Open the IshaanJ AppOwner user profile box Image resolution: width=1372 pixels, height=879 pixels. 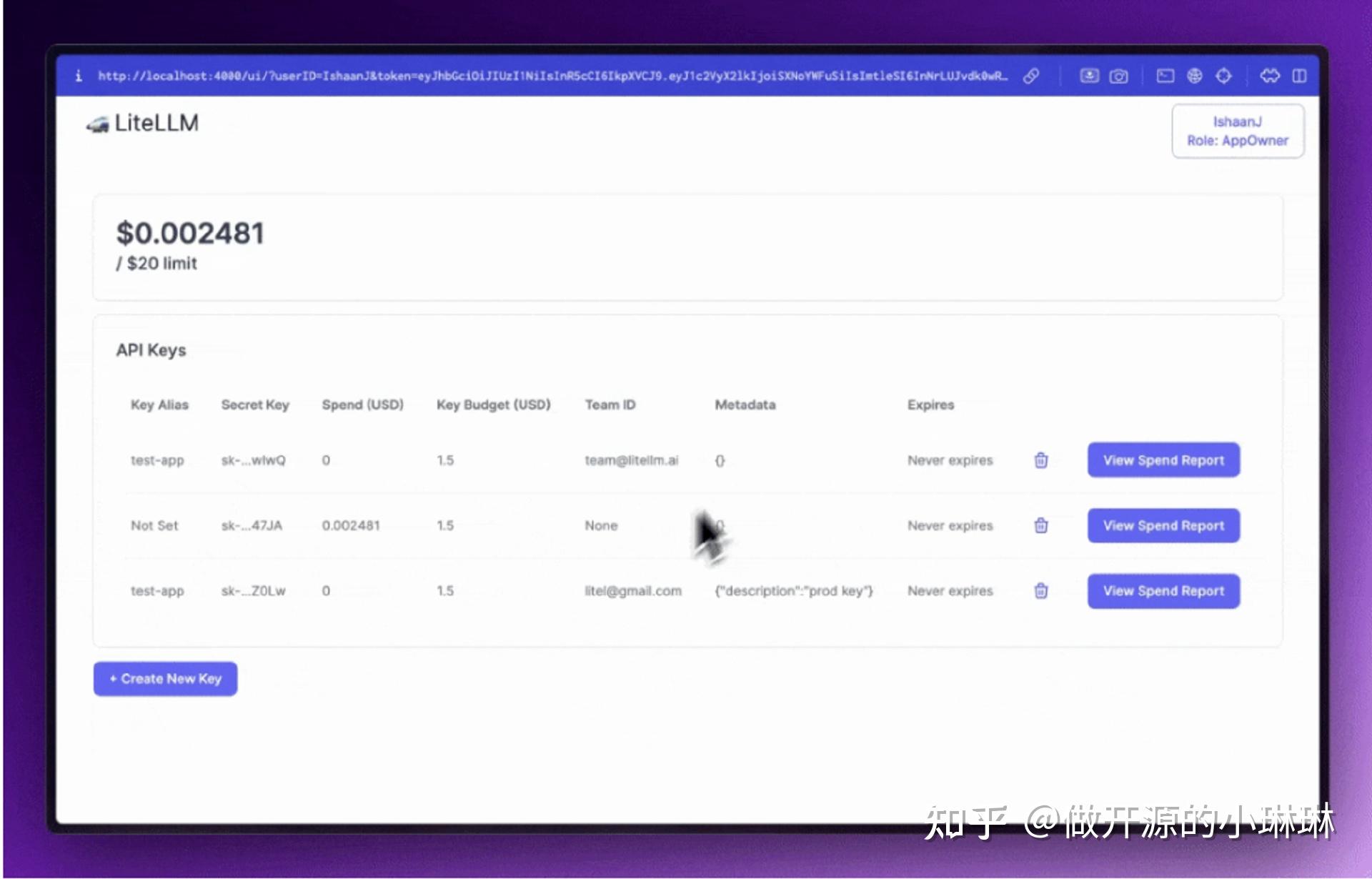tap(1237, 131)
